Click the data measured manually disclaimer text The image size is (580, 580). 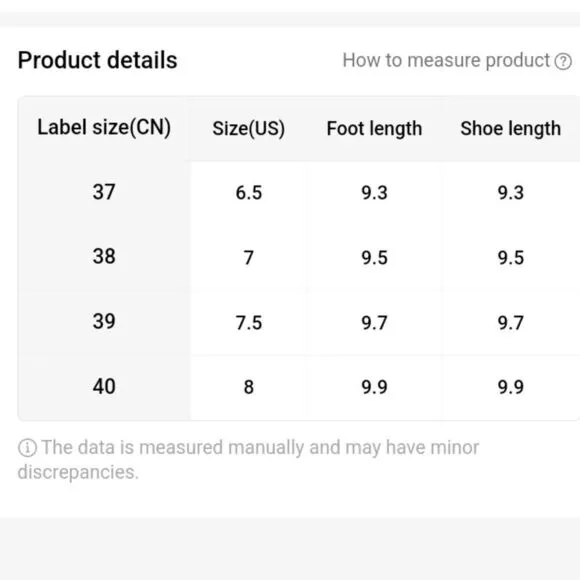tap(249, 459)
